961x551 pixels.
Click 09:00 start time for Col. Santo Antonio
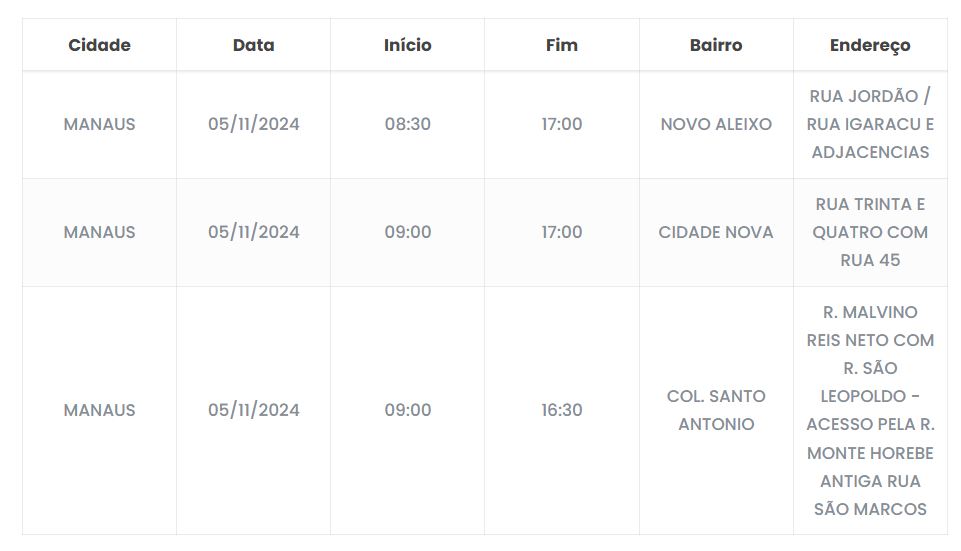(x=408, y=410)
